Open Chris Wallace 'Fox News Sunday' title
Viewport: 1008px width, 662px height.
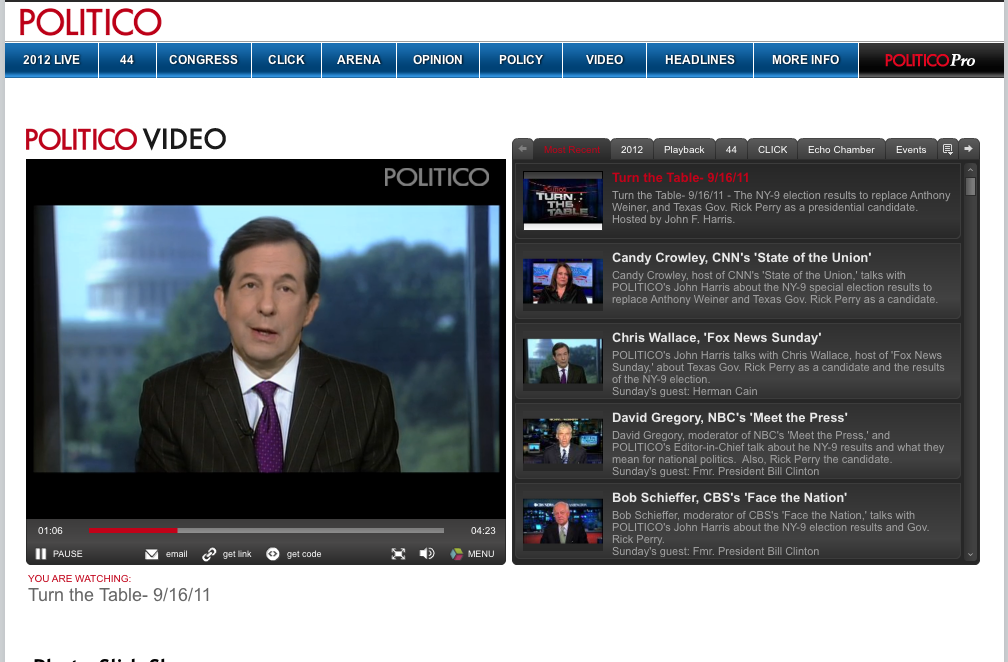pyautogui.click(x=716, y=337)
